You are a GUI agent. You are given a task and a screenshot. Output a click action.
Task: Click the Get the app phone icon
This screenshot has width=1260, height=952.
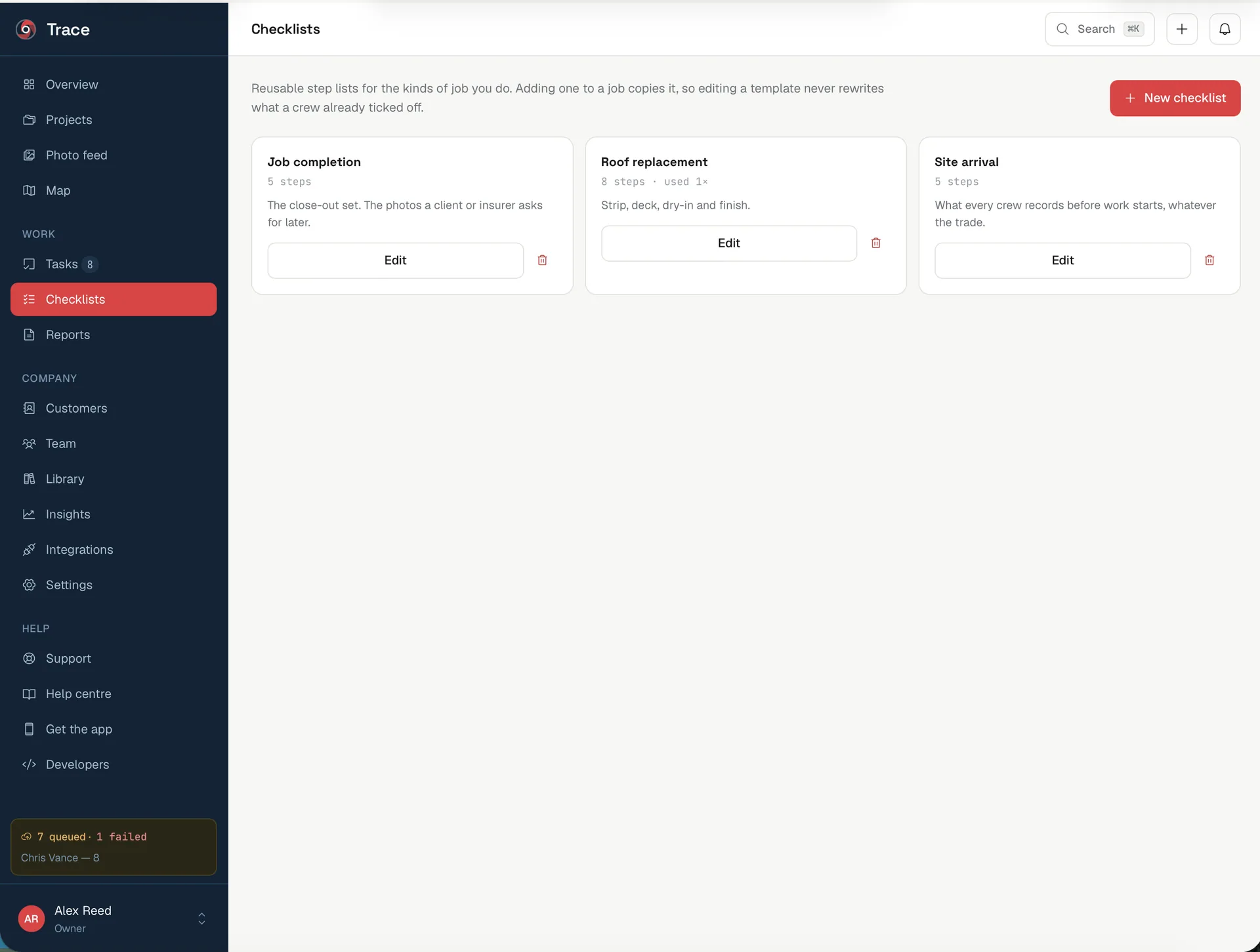[29, 730]
